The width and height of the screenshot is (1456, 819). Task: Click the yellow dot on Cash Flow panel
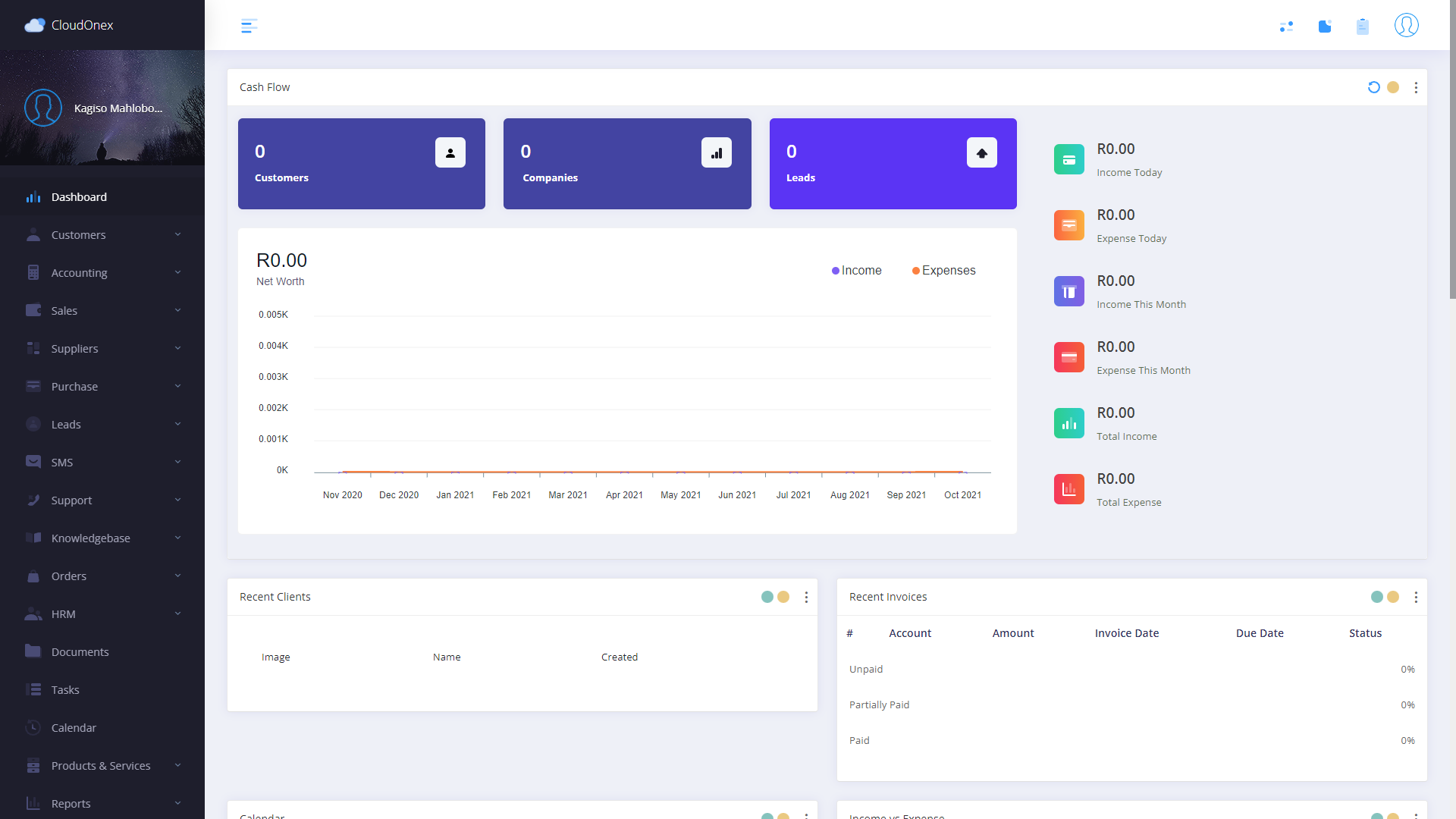(x=1393, y=87)
